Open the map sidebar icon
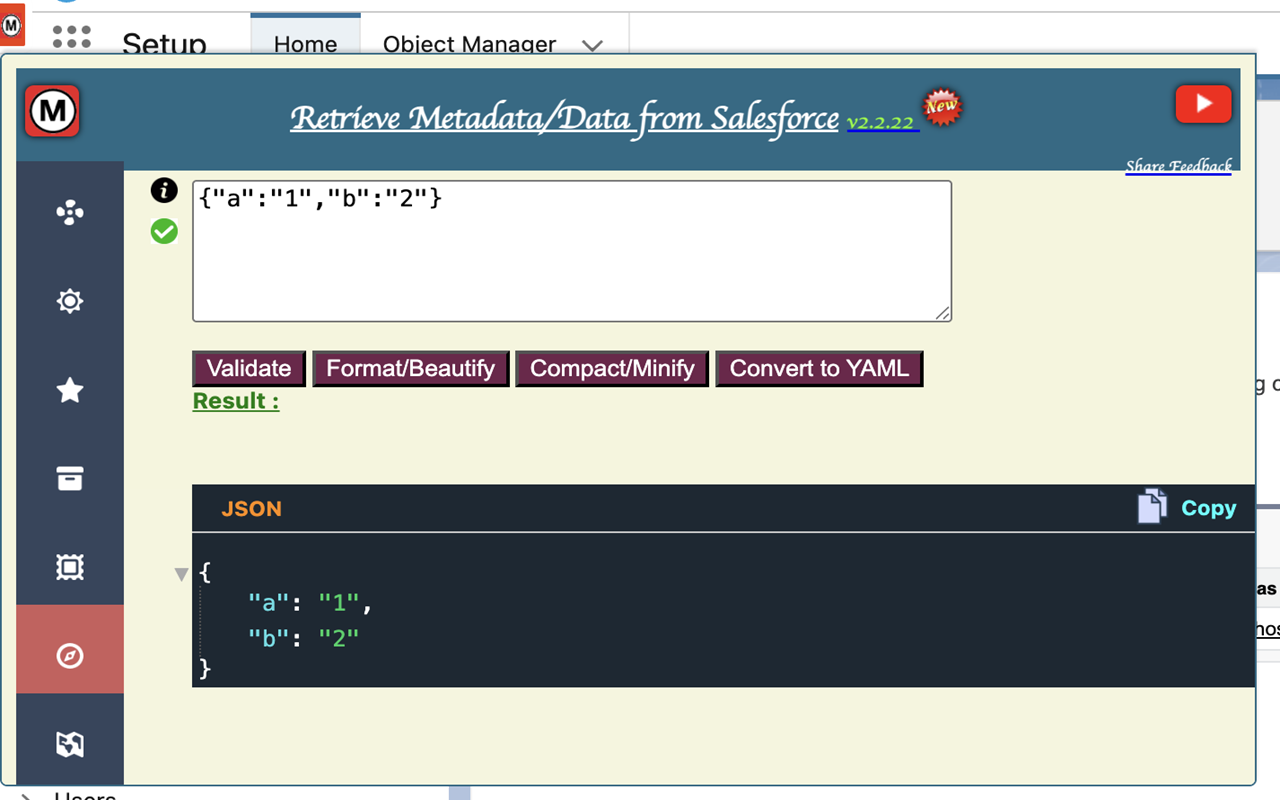Image resolution: width=1280 pixels, height=800 pixels. tap(70, 744)
